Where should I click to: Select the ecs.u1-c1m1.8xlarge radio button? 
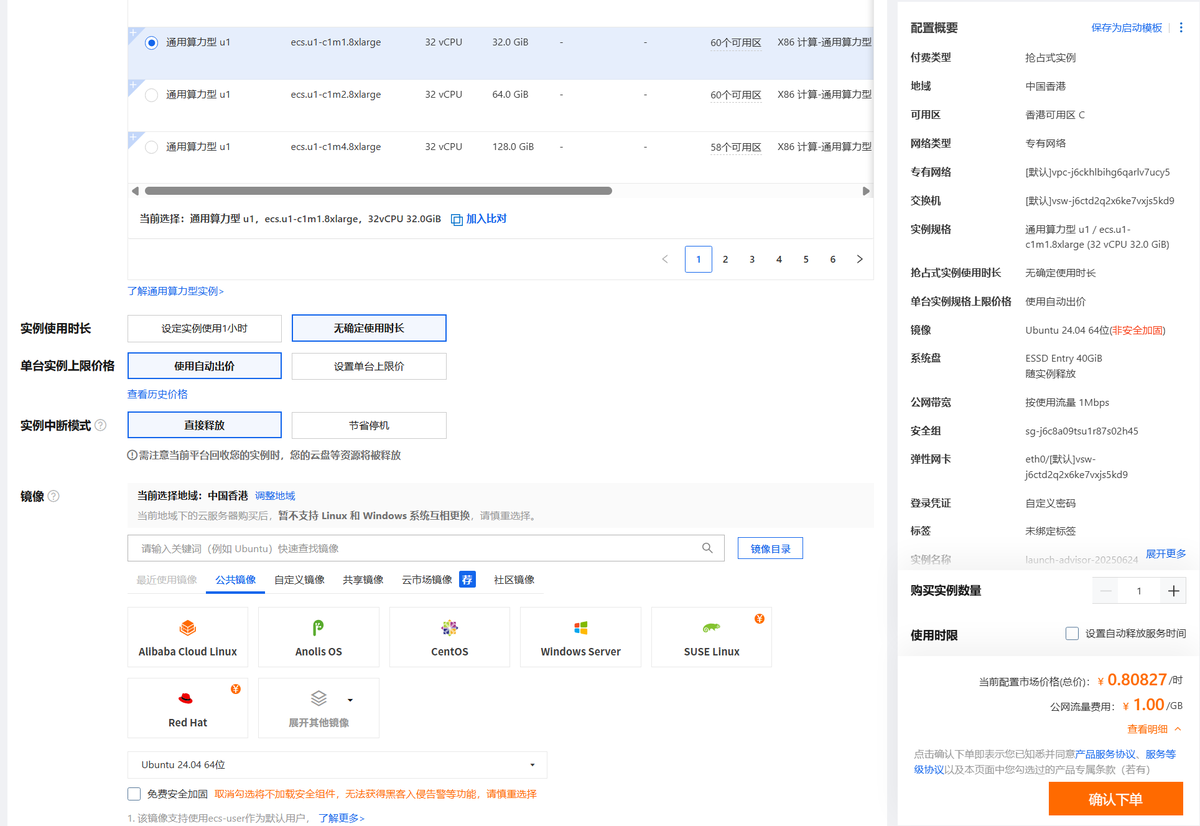click(x=151, y=43)
